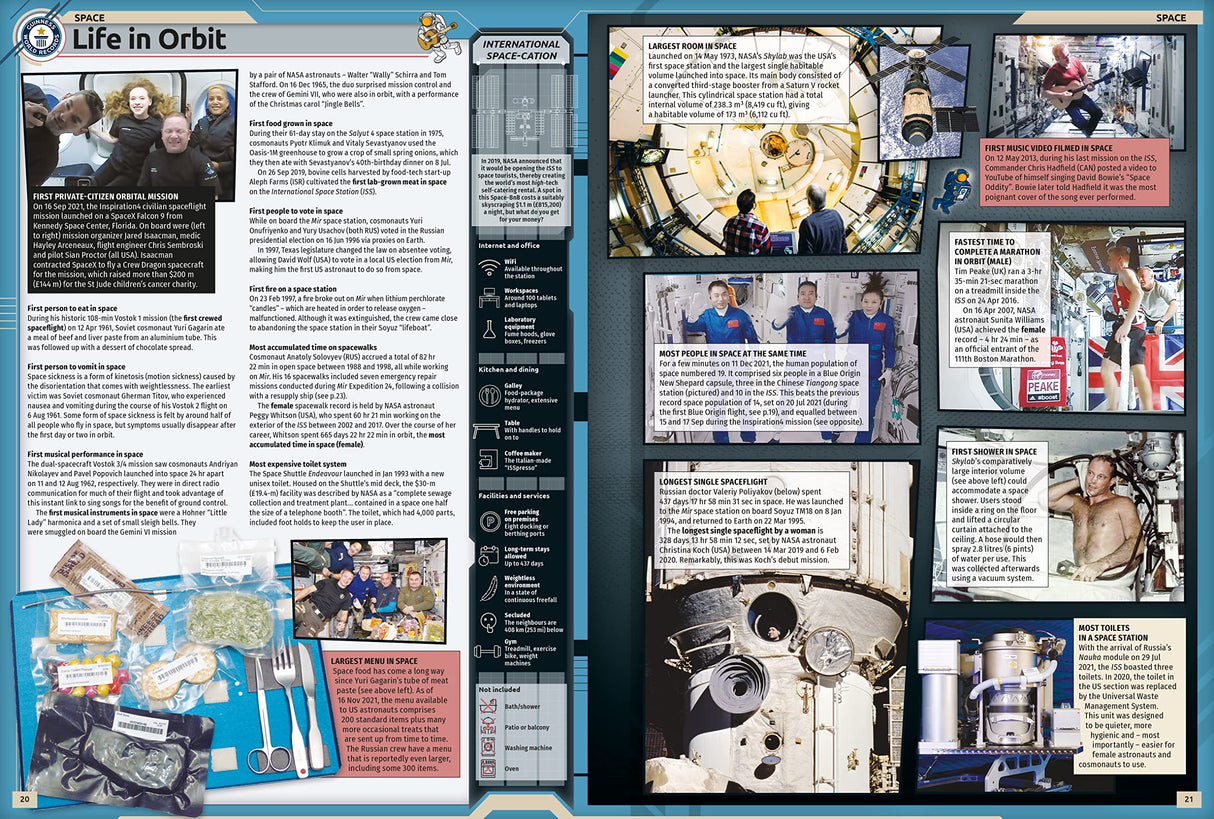The width and height of the screenshot is (1214, 819).
Task: Click page number 21
Action: [x=1189, y=797]
